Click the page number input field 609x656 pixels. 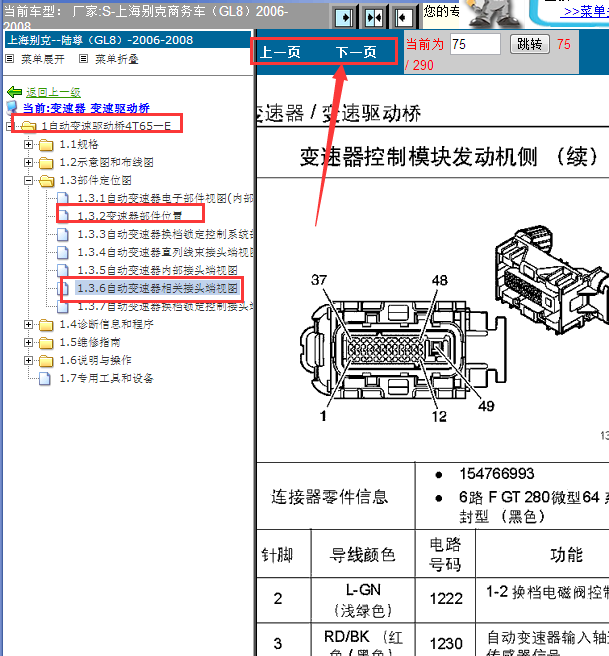click(x=475, y=44)
